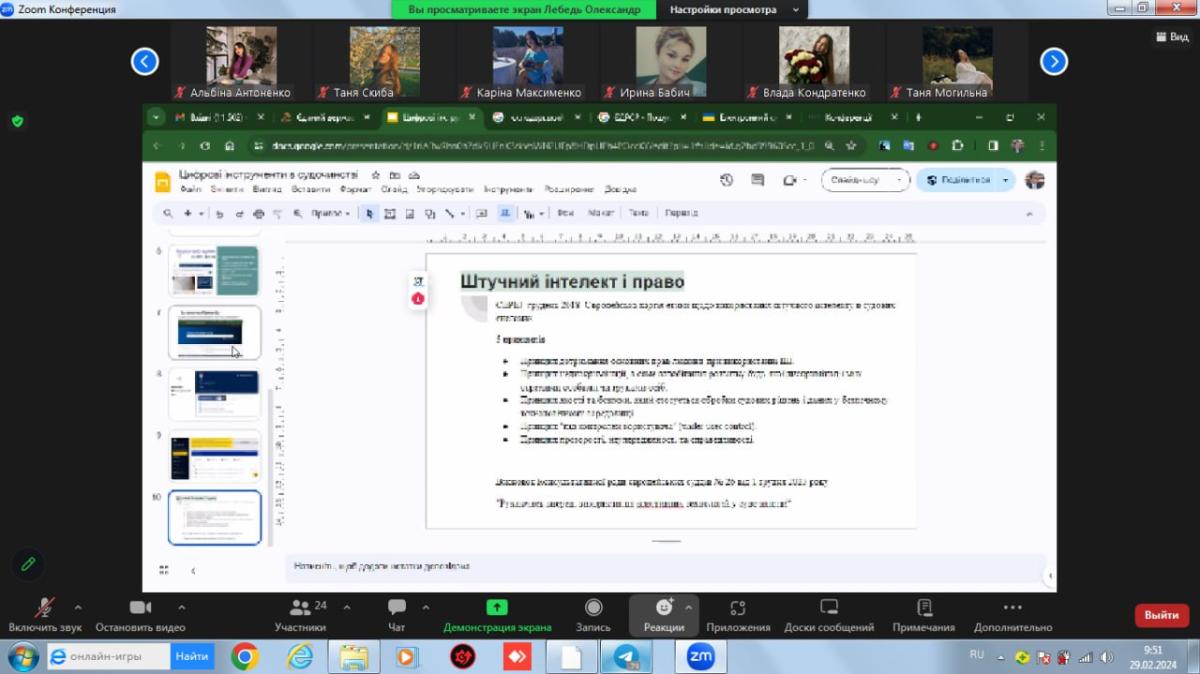Click the green Share Screen icon
1200x674 pixels.
pos(496,608)
